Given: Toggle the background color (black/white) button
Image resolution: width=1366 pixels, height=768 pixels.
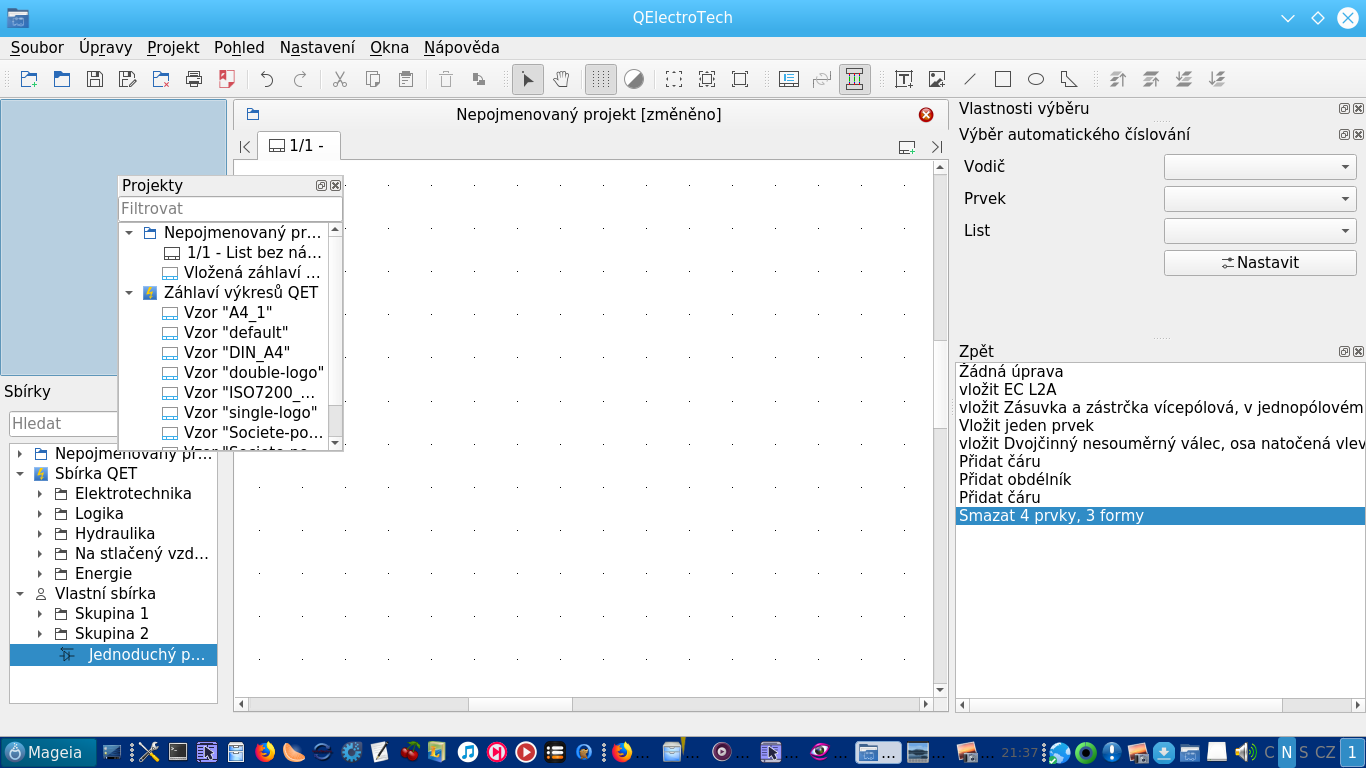Looking at the screenshot, I should pyautogui.click(x=633, y=79).
